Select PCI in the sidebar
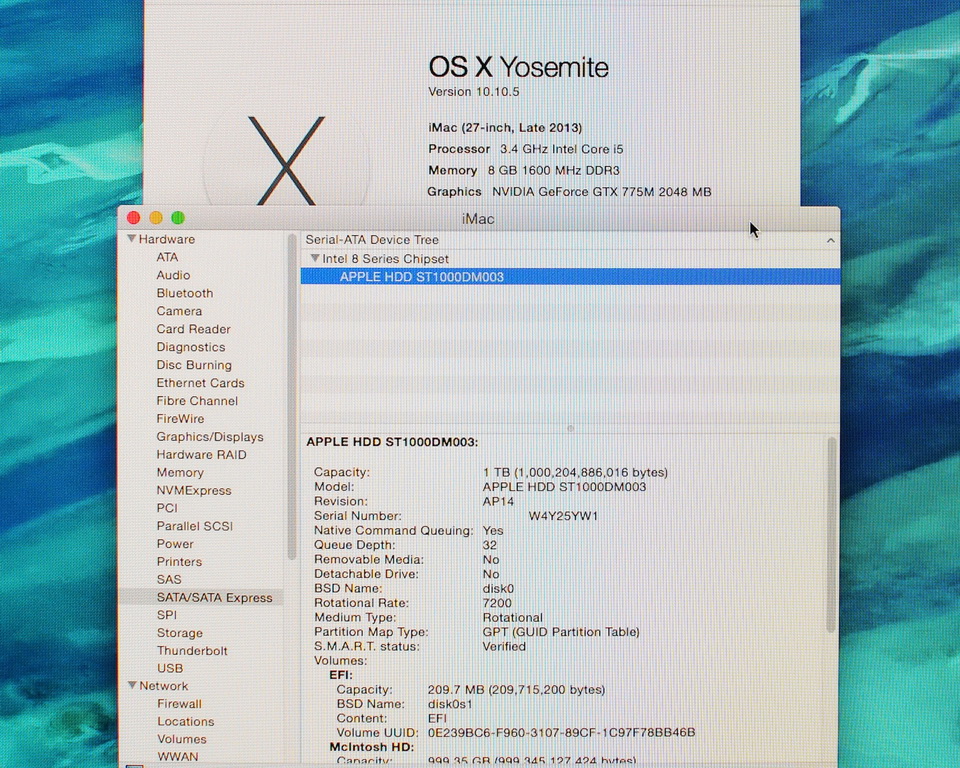This screenshot has height=768, width=960. click(167, 508)
